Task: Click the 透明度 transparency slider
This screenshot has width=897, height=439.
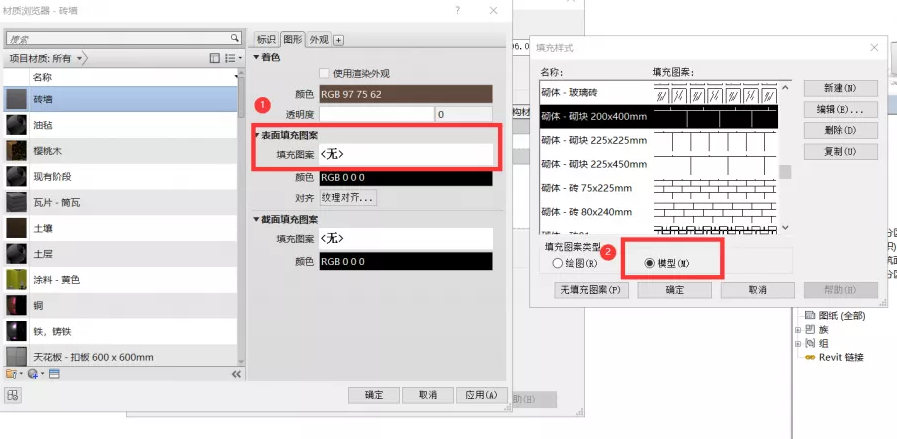Action: pyautogui.click(x=376, y=114)
